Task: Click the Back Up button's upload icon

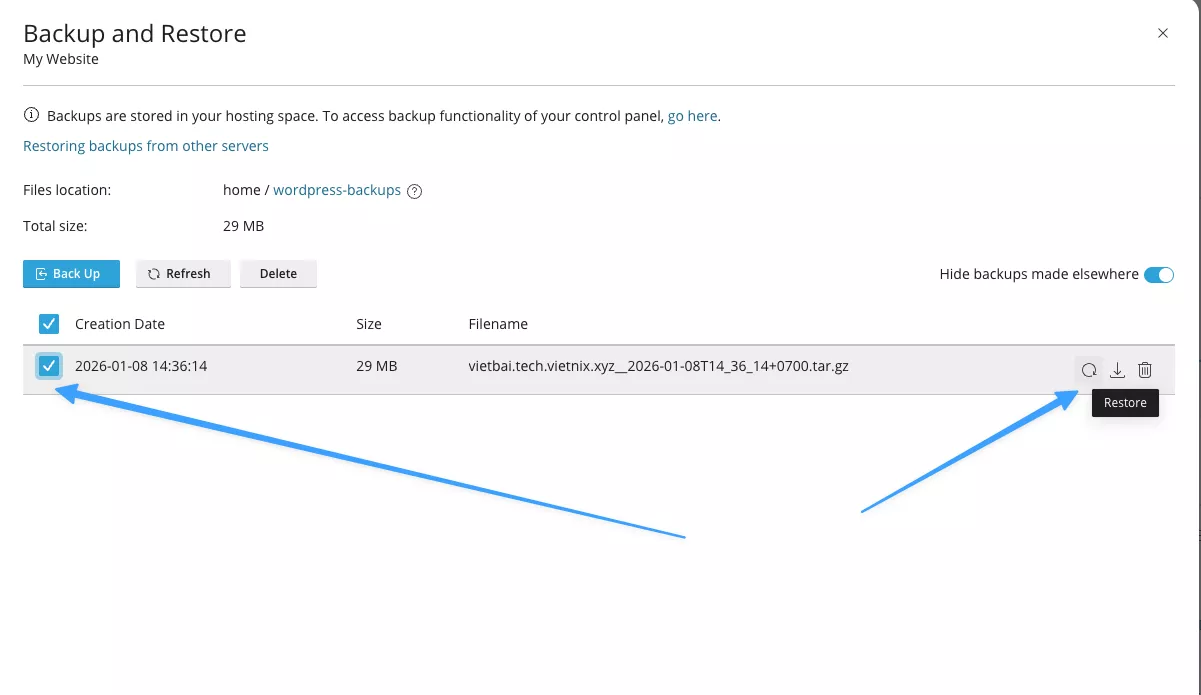Action: click(41, 273)
